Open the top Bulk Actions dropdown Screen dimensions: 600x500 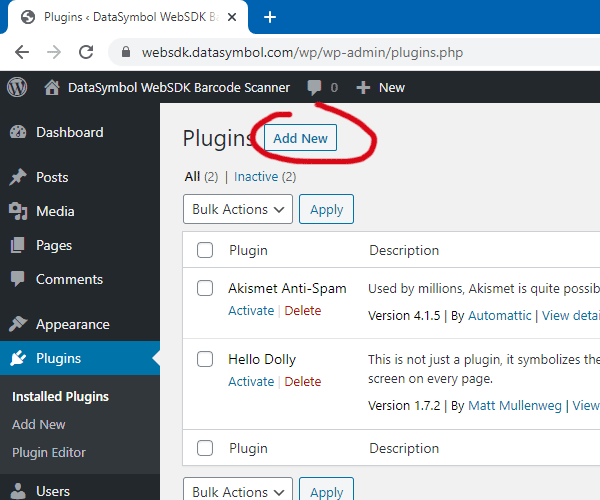[x=238, y=209]
